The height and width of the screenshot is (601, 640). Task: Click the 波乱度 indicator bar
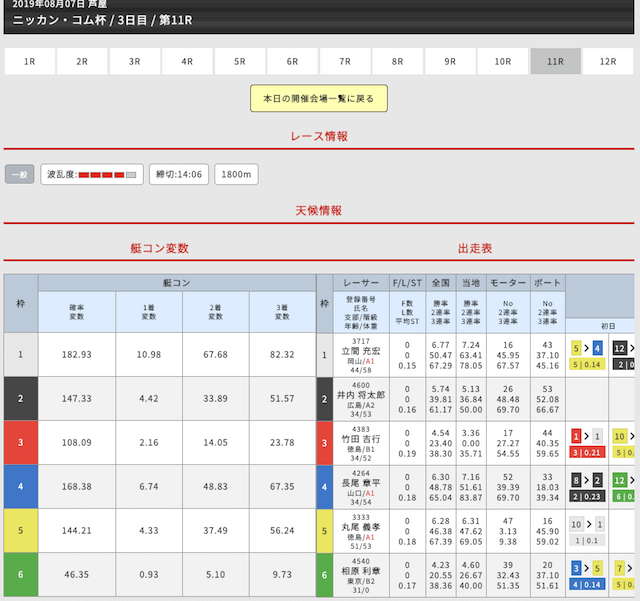point(92,174)
